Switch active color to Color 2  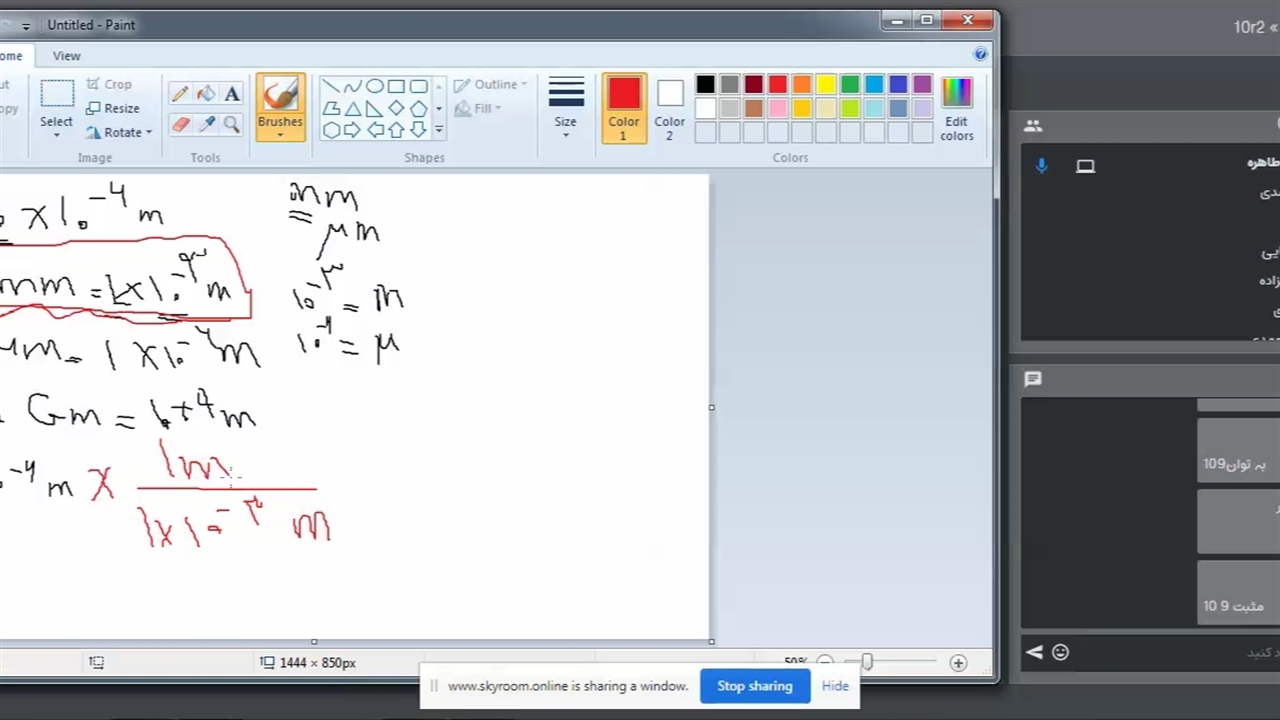669,108
